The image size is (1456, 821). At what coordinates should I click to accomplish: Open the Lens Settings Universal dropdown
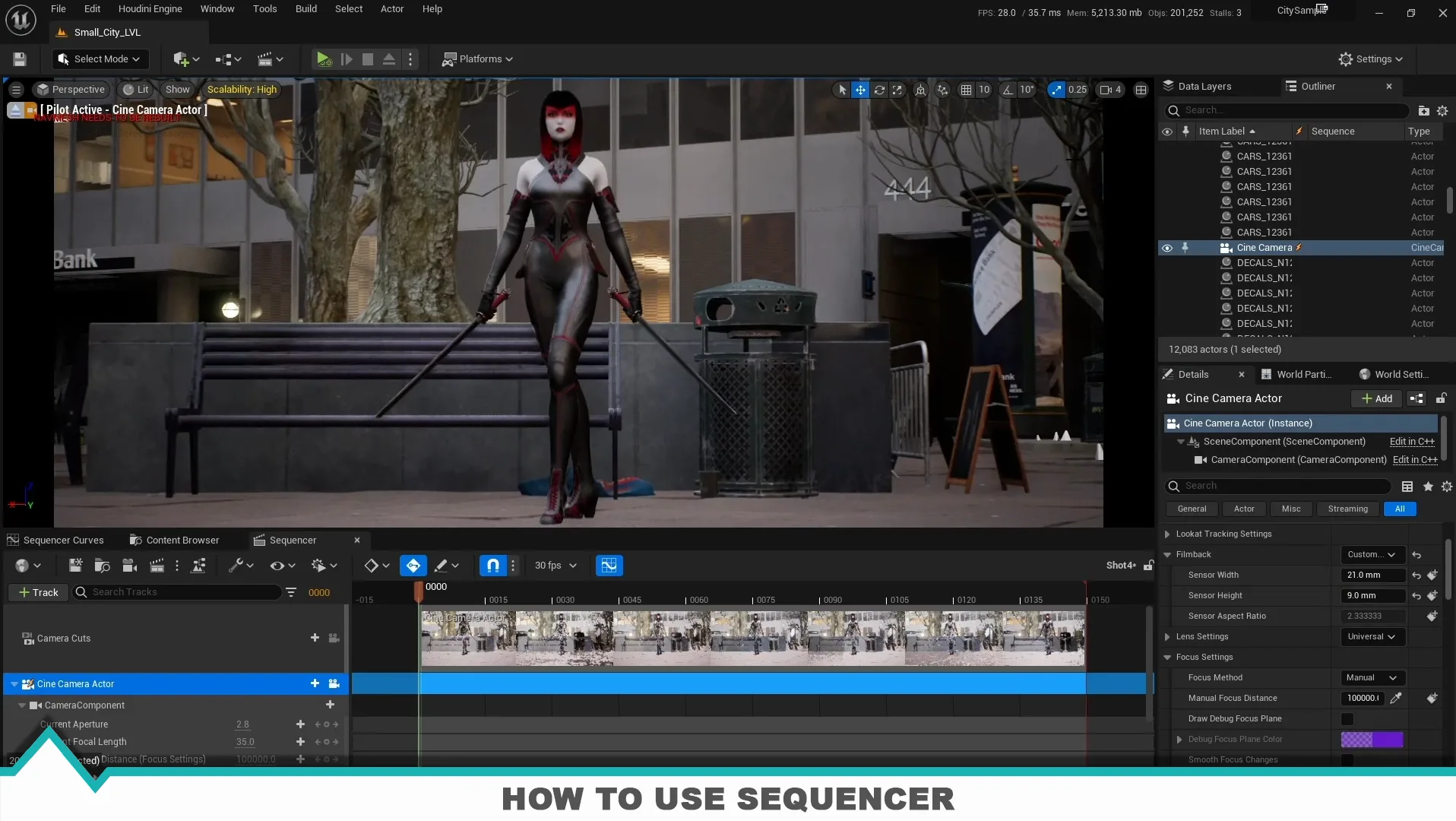click(1371, 637)
